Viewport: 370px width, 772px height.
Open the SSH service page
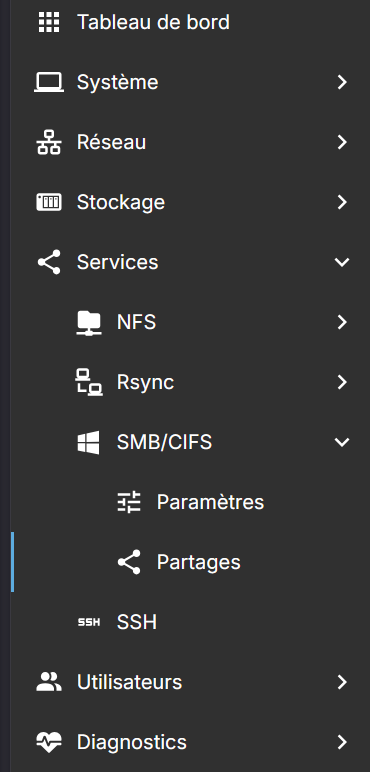click(x=137, y=622)
